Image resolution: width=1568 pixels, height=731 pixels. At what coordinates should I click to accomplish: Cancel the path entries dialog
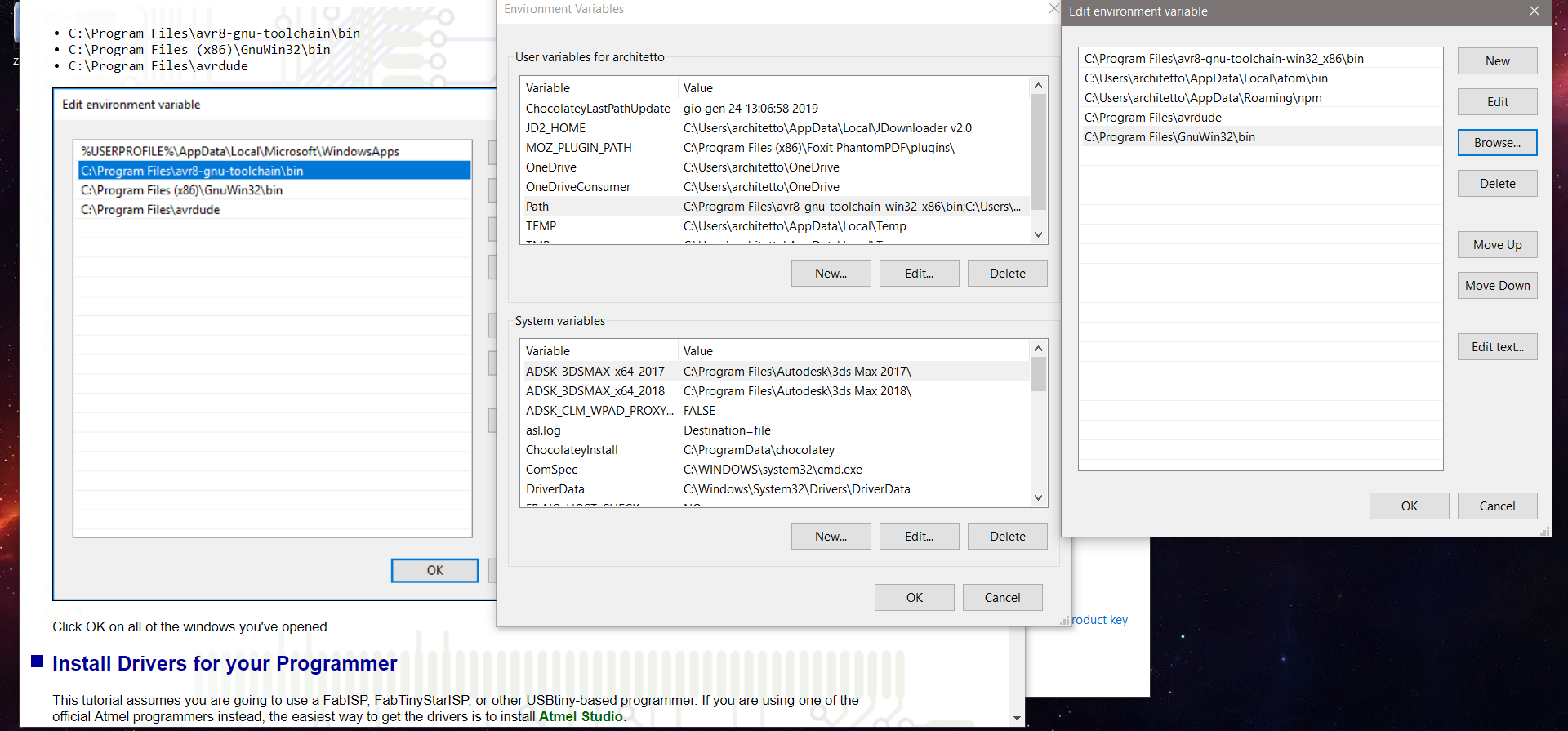(x=1497, y=506)
